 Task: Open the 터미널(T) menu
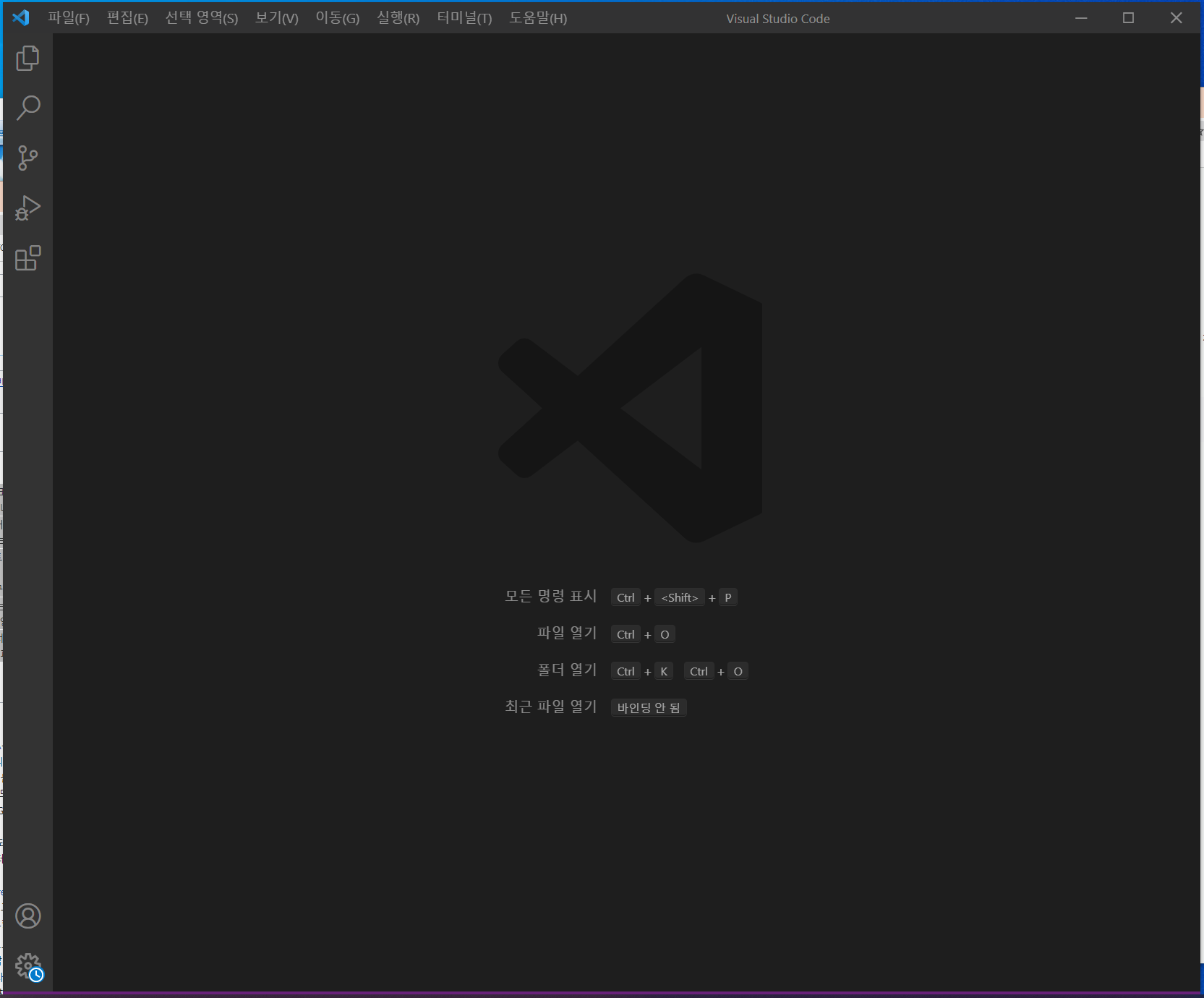pos(464,18)
